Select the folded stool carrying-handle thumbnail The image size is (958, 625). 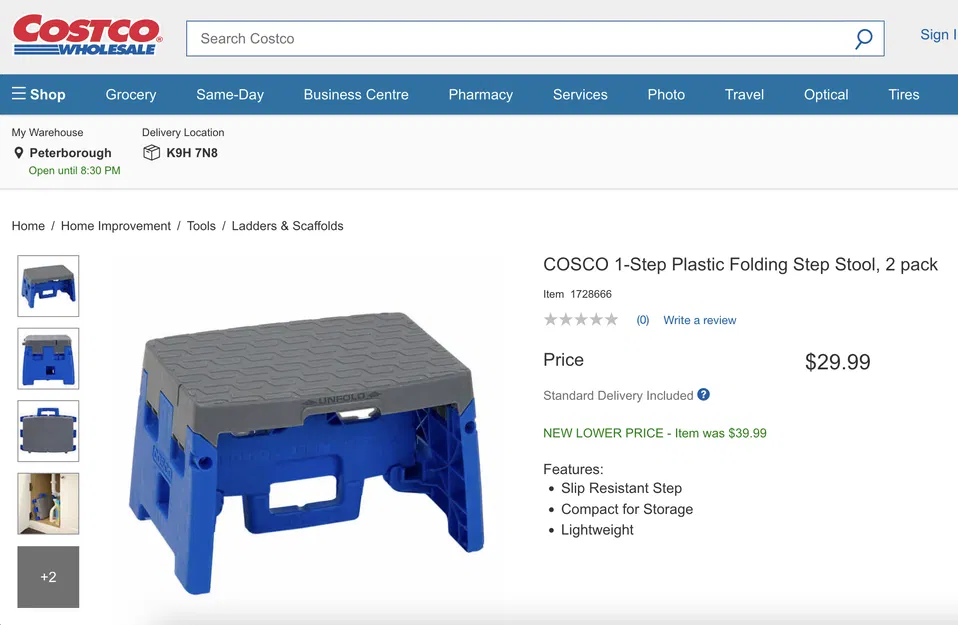(48, 431)
